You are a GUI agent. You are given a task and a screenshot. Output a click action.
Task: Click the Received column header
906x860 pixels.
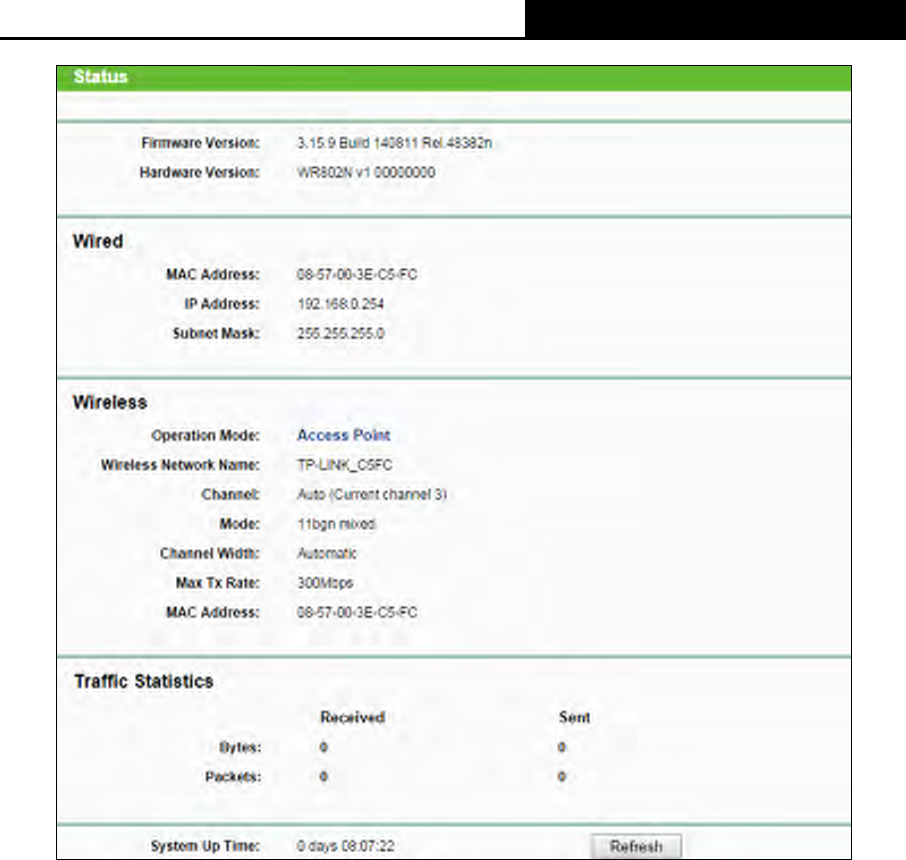352,717
